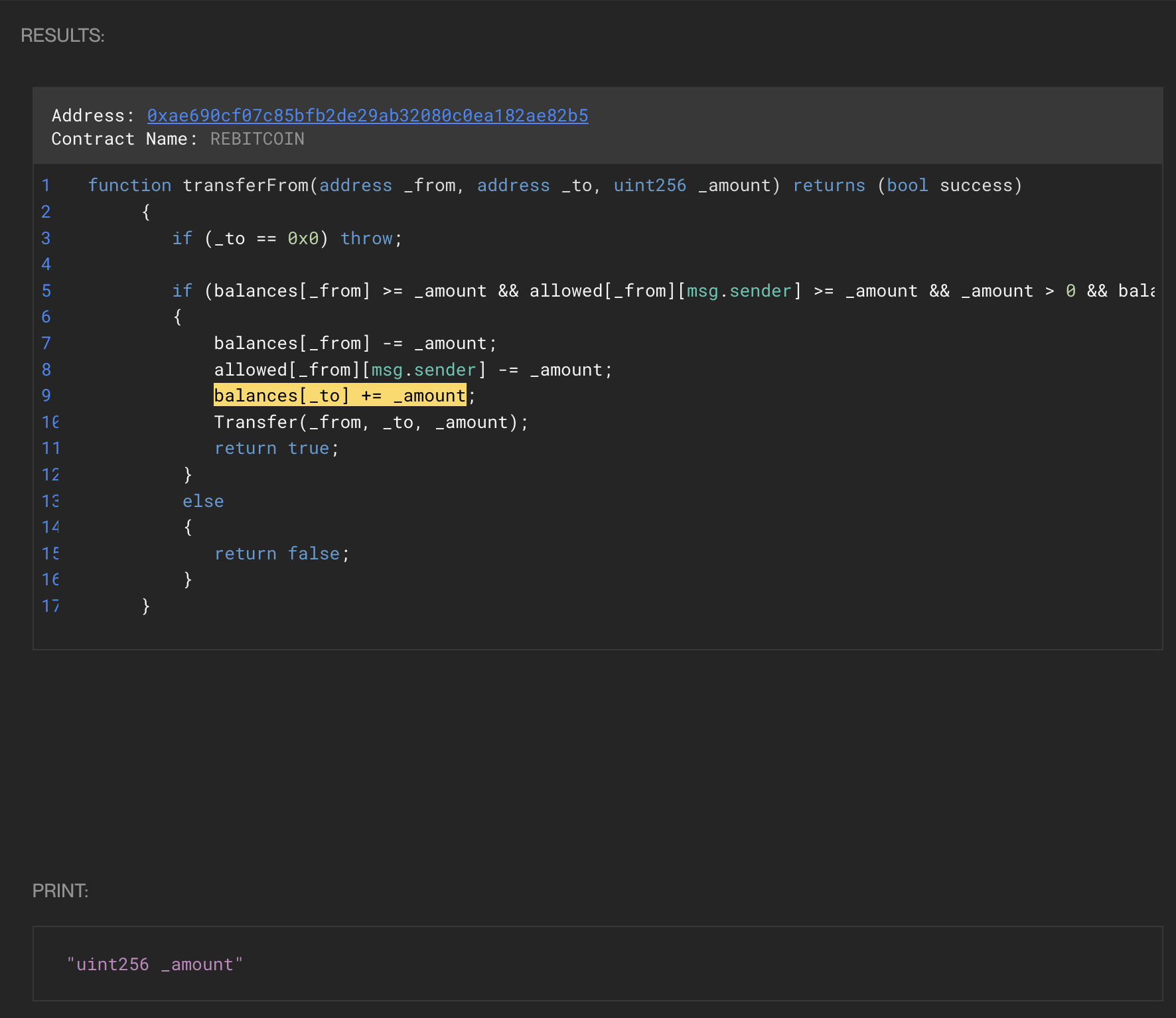Select line number 1 in the gutter
Image resolution: width=1176 pixels, height=1018 pixels.
pos(46,185)
